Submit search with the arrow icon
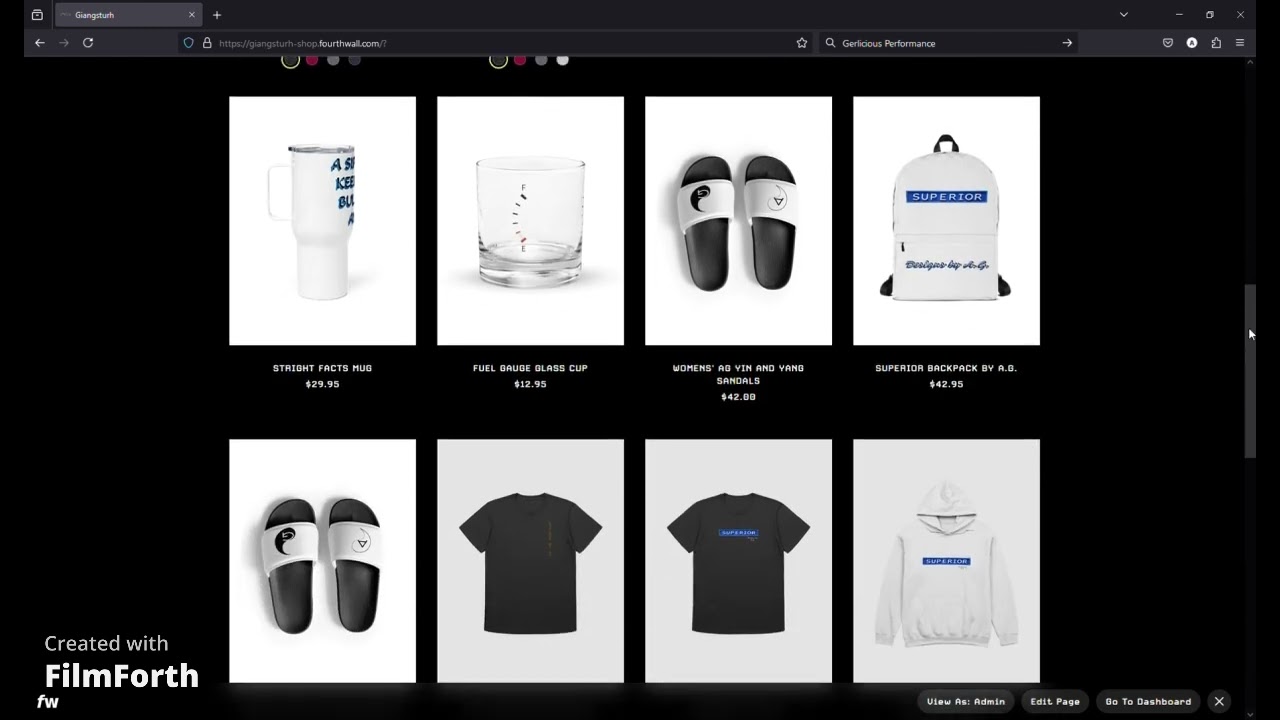This screenshot has width=1280, height=720. pyautogui.click(x=1067, y=43)
